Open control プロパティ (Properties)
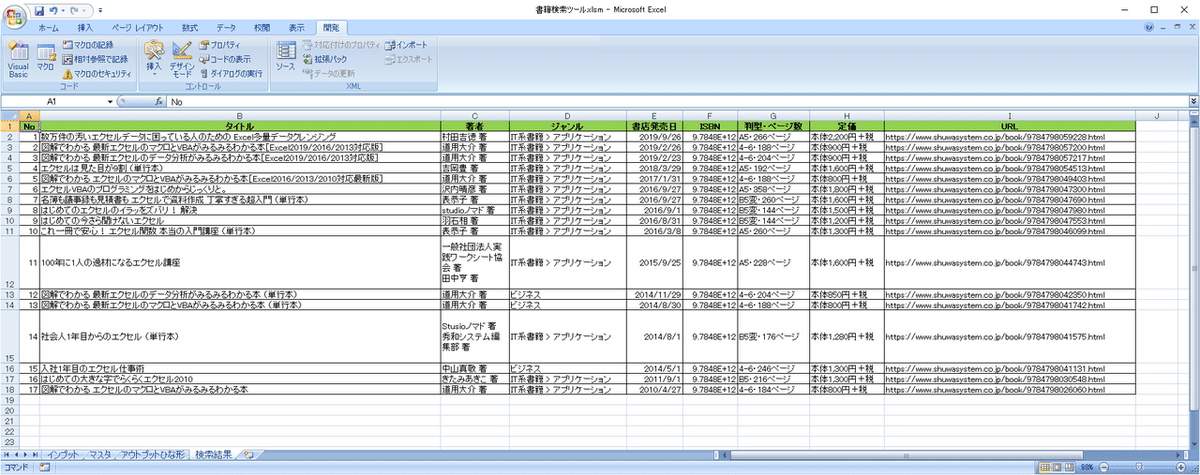 219,45
